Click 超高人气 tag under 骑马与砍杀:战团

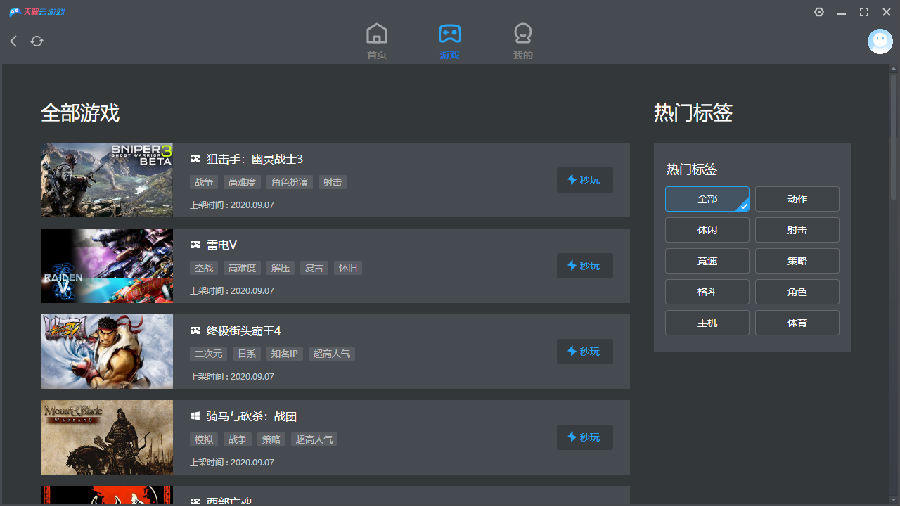(x=314, y=439)
